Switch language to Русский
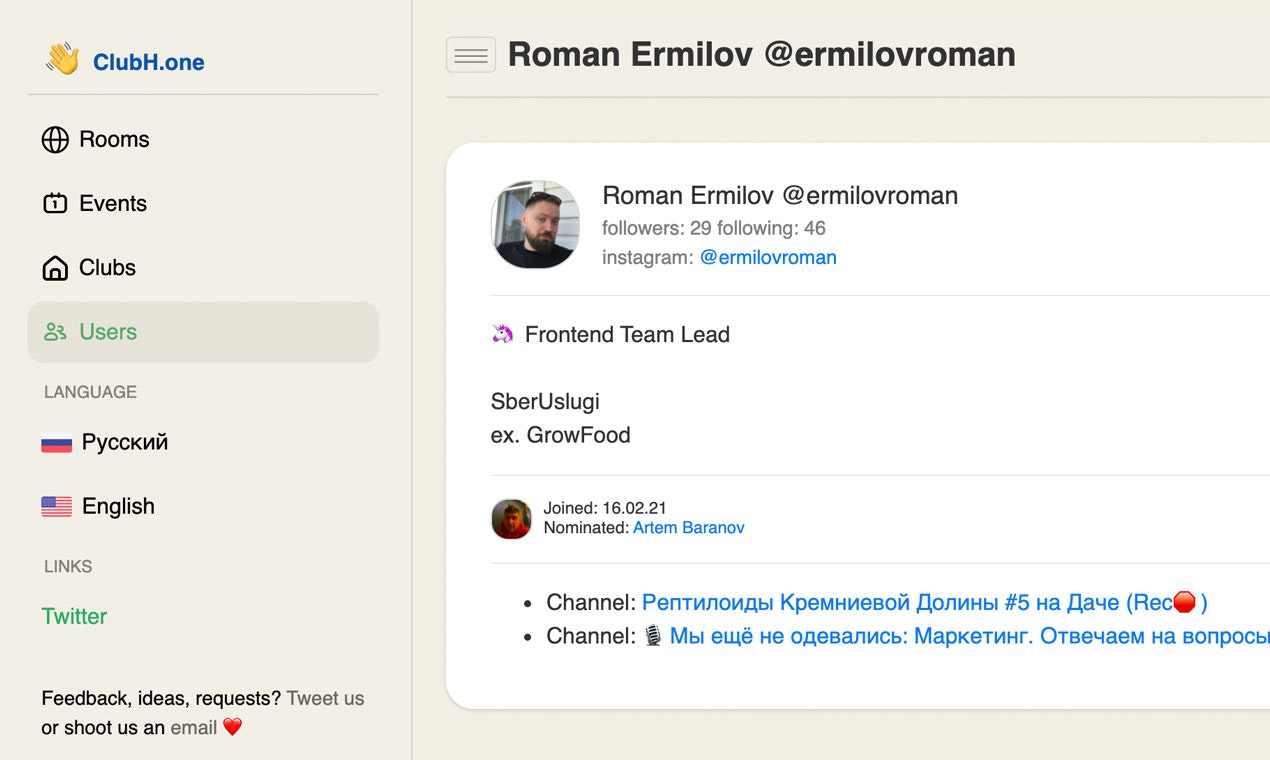The image size is (1270, 760). pyautogui.click(x=125, y=442)
